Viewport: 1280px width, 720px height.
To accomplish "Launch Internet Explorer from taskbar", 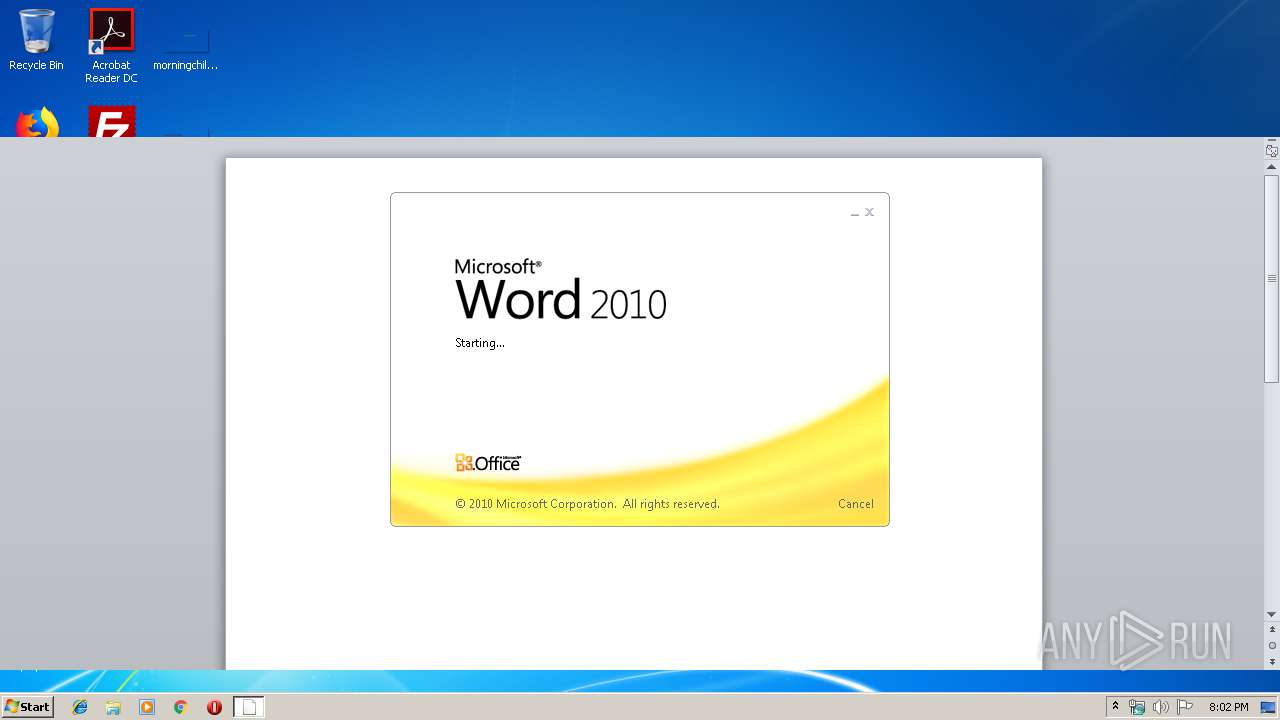I will pos(80,707).
